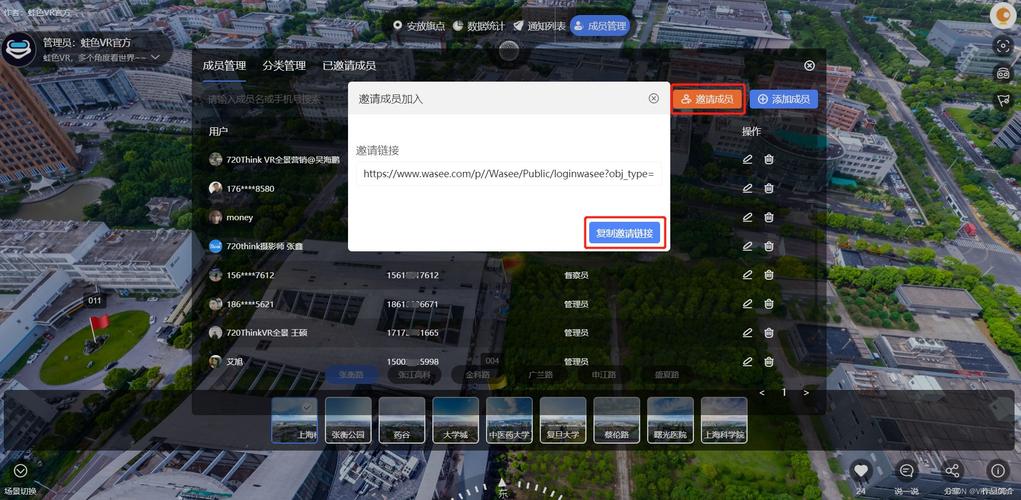The width and height of the screenshot is (1021, 500).
Task: Delete member 156****7612
Action: click(x=769, y=275)
